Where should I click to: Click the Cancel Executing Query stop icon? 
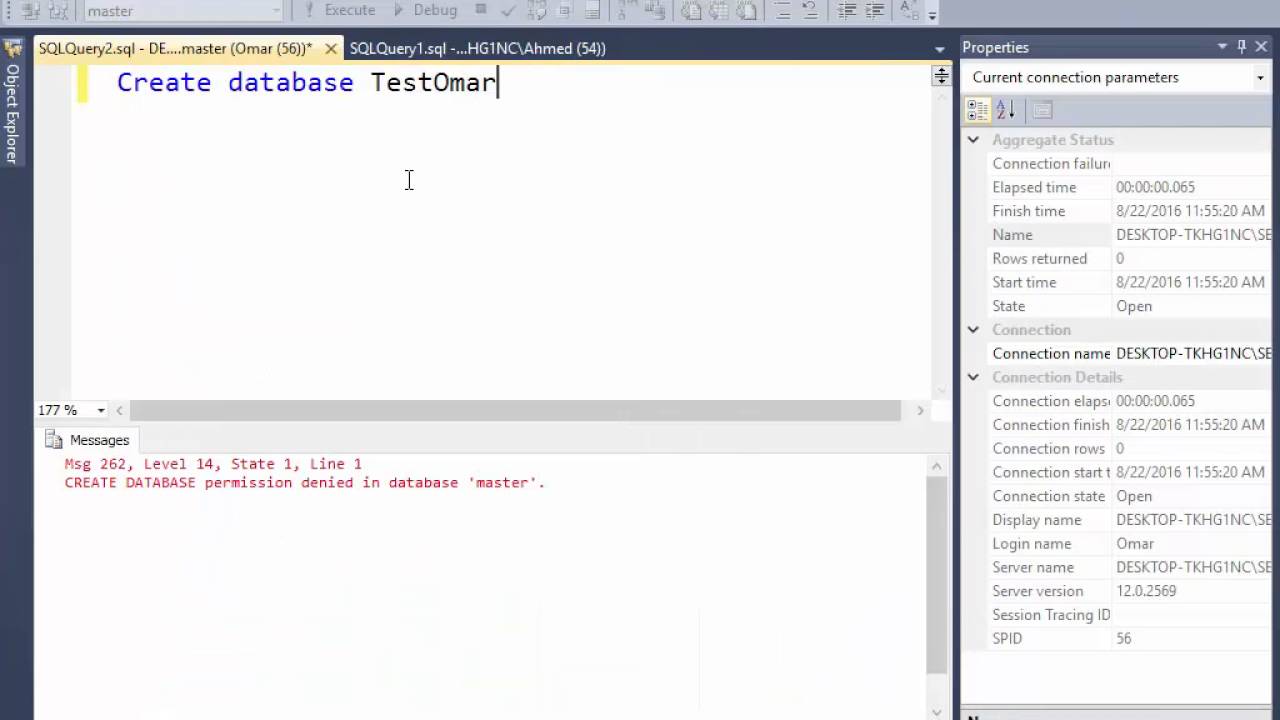(481, 10)
